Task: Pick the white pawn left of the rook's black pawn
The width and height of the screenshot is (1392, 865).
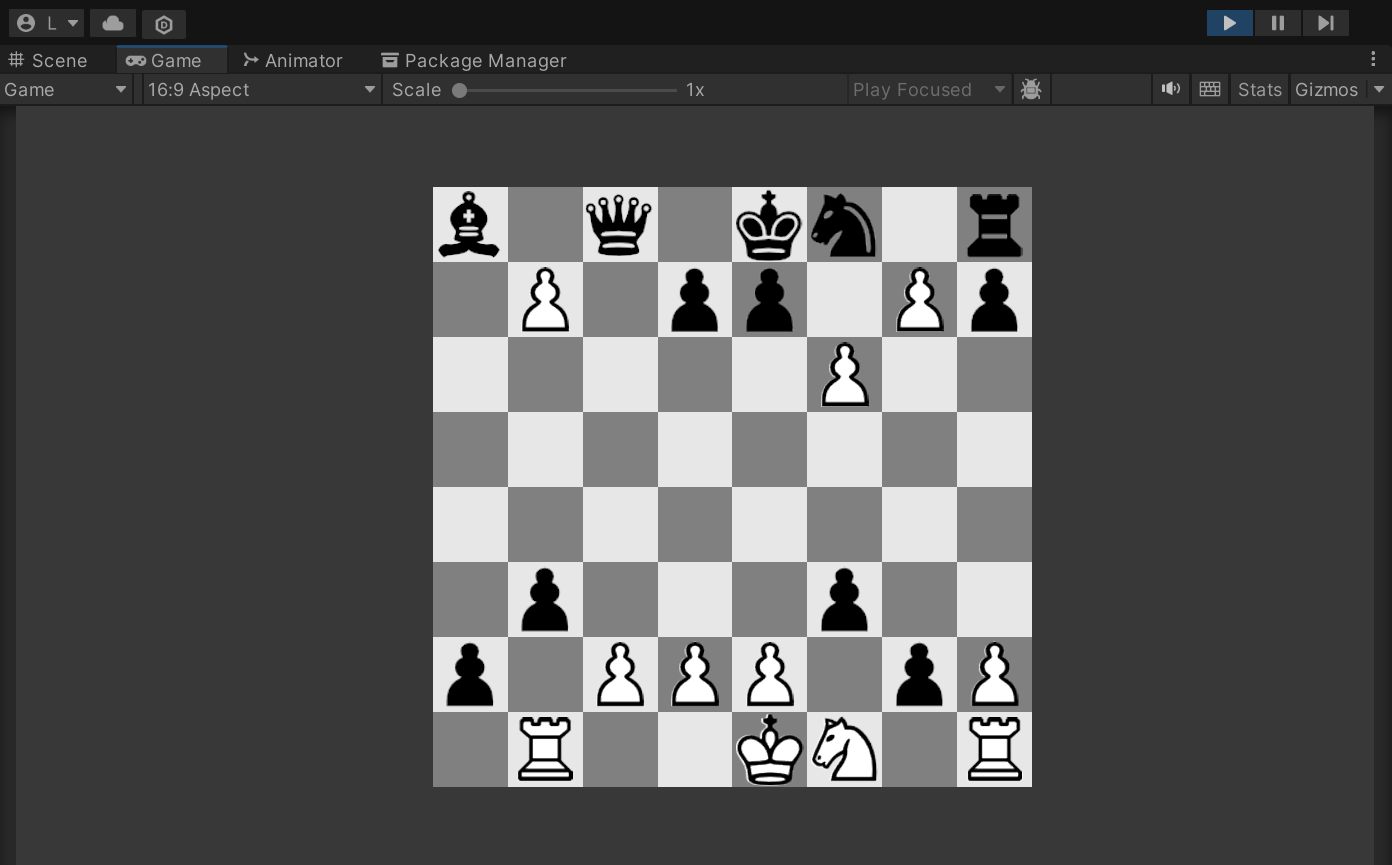Action: [919, 300]
